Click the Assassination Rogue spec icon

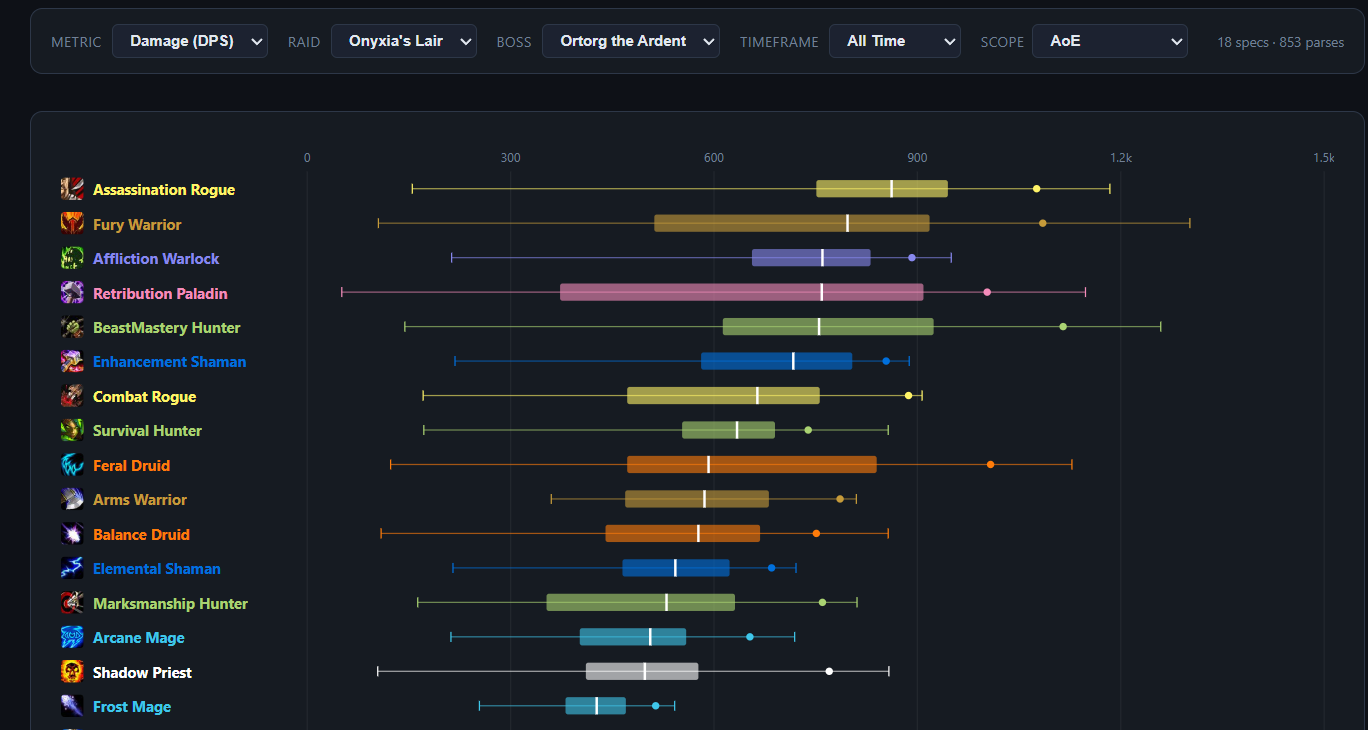click(x=72, y=189)
